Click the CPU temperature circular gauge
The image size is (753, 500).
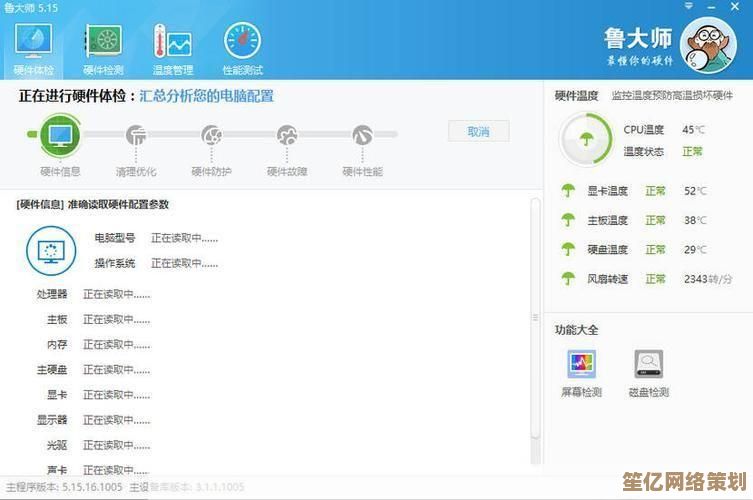coord(584,140)
